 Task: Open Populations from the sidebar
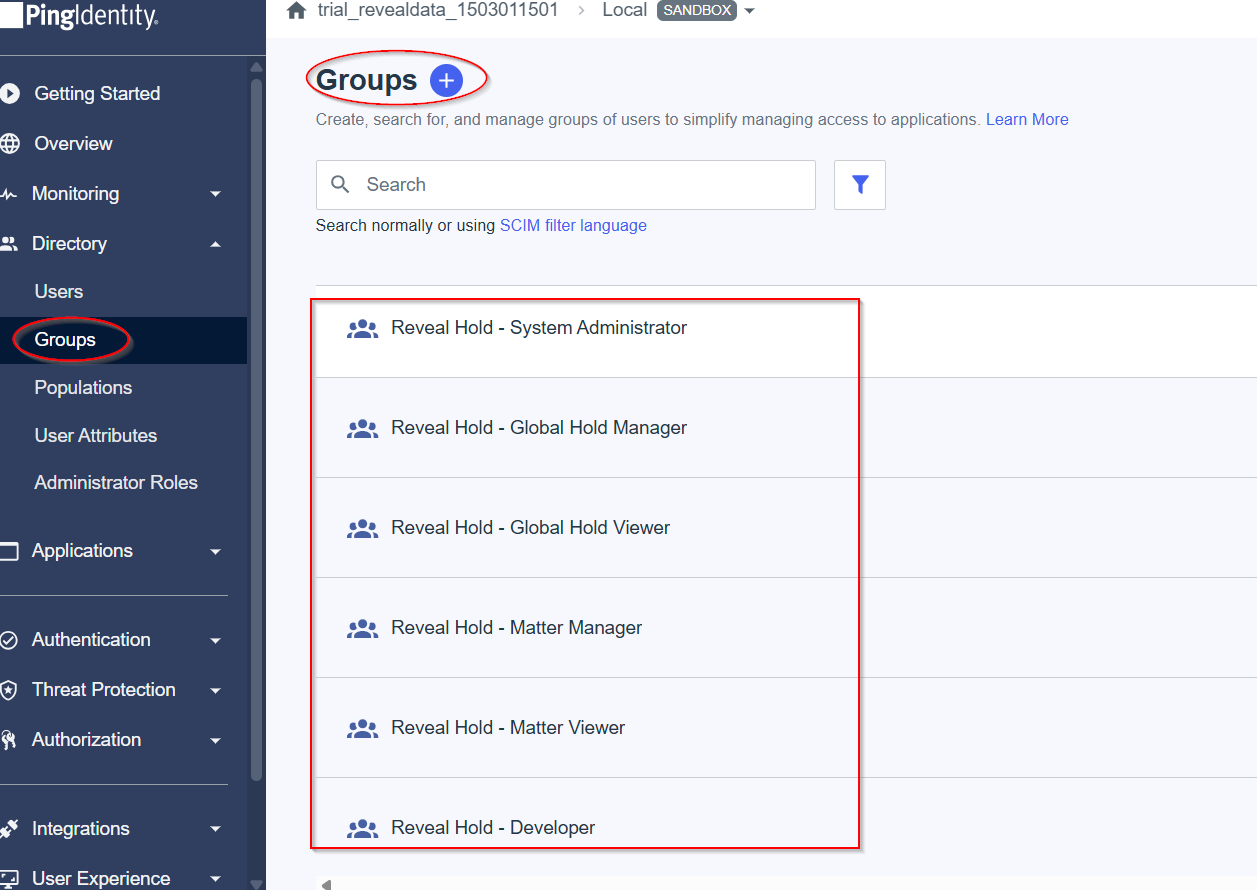pyautogui.click(x=83, y=388)
